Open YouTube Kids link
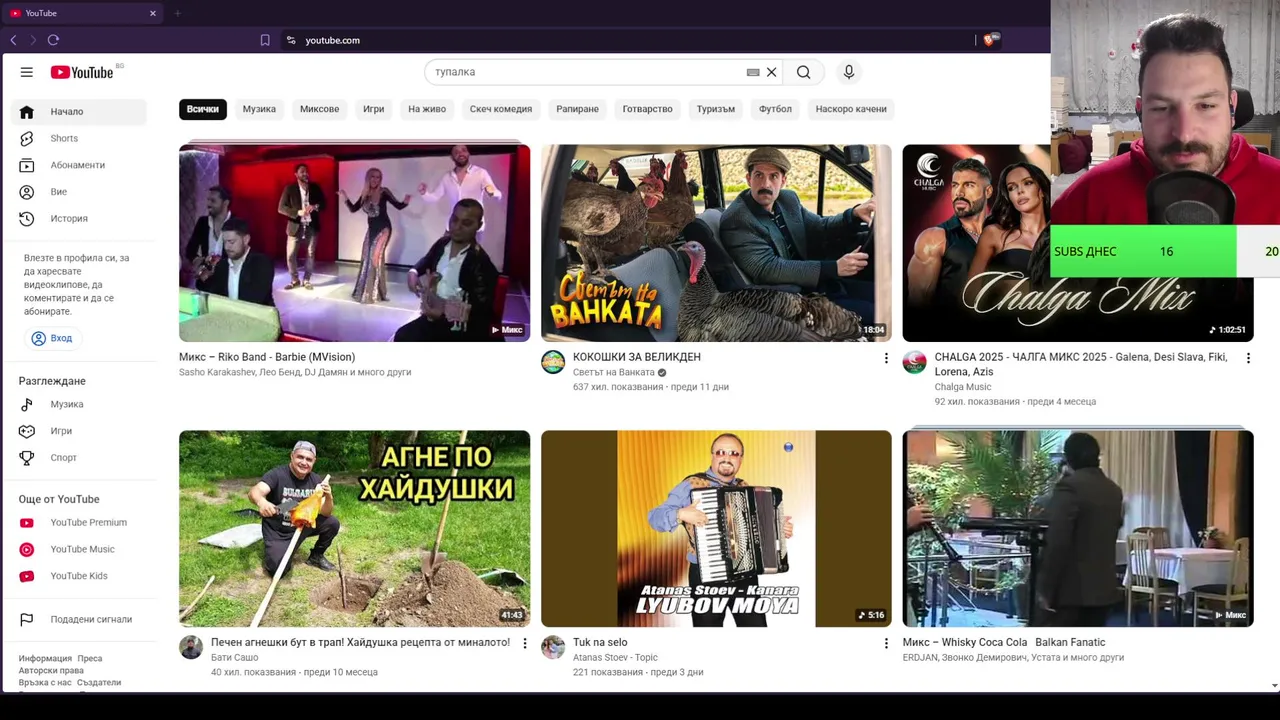The image size is (1280, 720). tap(80, 576)
